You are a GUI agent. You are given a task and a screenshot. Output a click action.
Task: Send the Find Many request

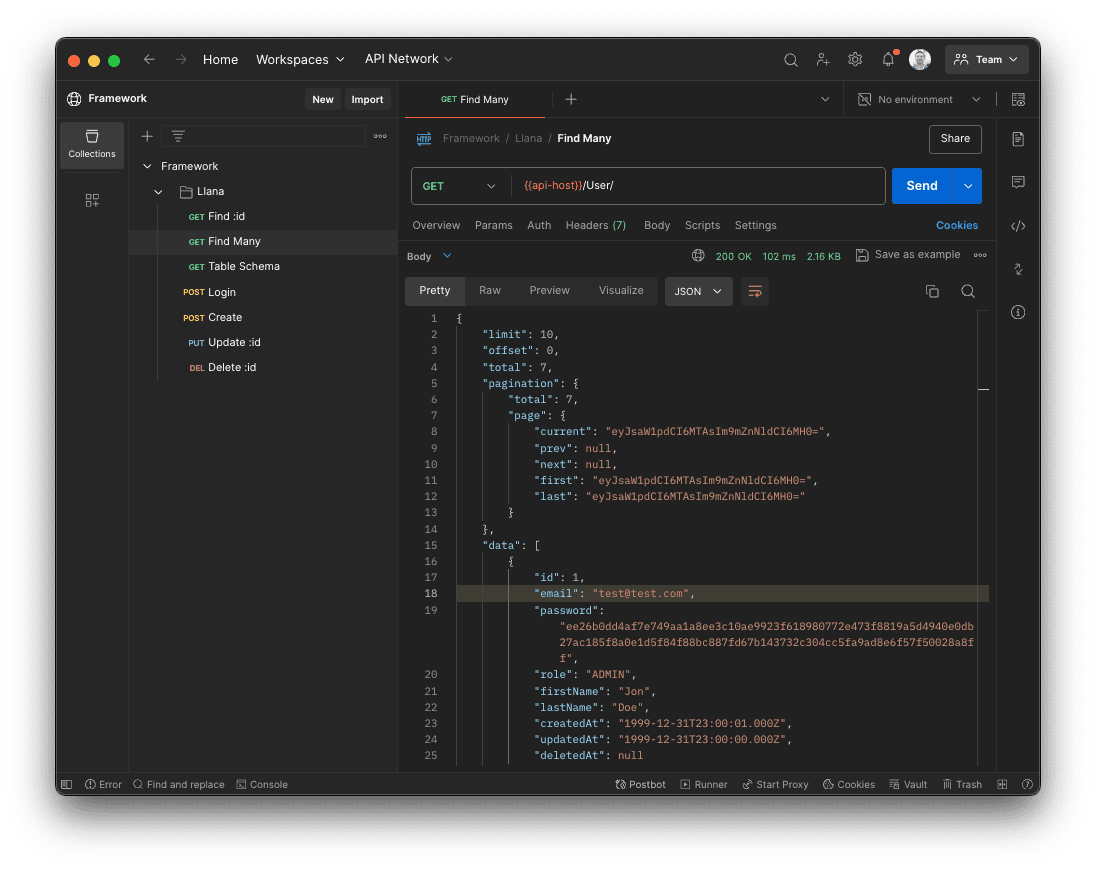pyautogui.click(x=921, y=185)
